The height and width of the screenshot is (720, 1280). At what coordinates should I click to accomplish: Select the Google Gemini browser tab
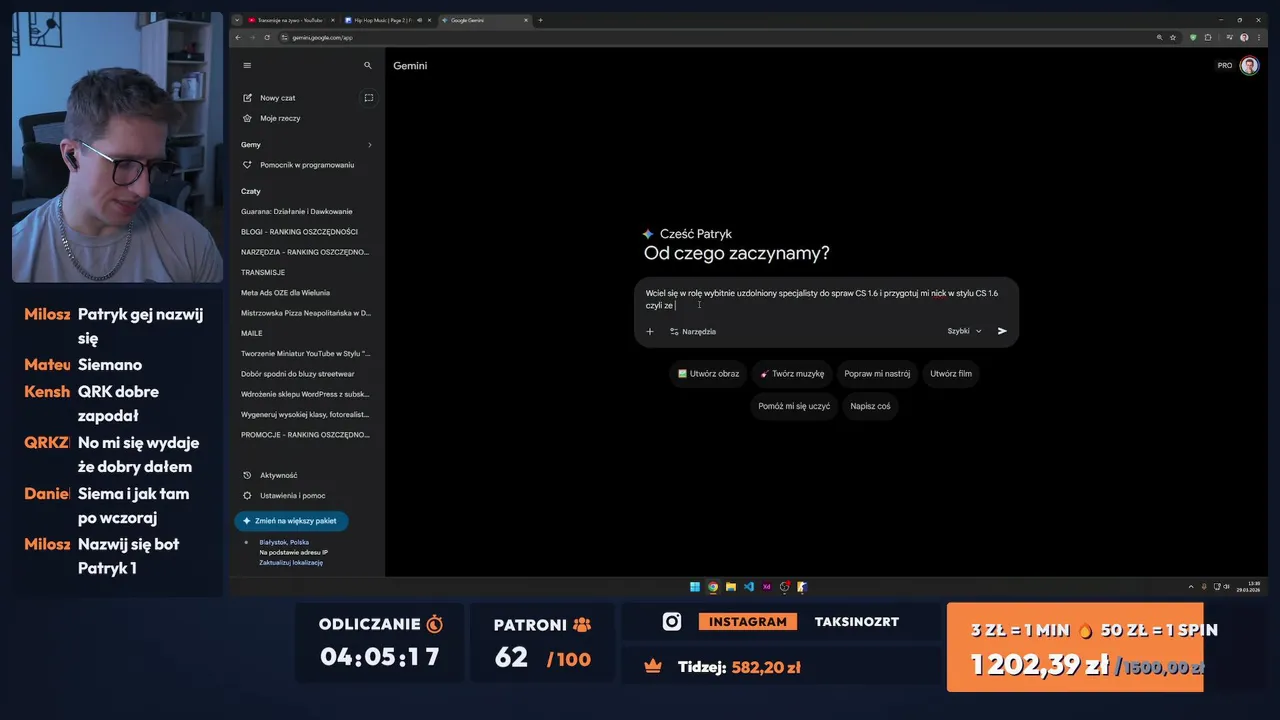485,20
